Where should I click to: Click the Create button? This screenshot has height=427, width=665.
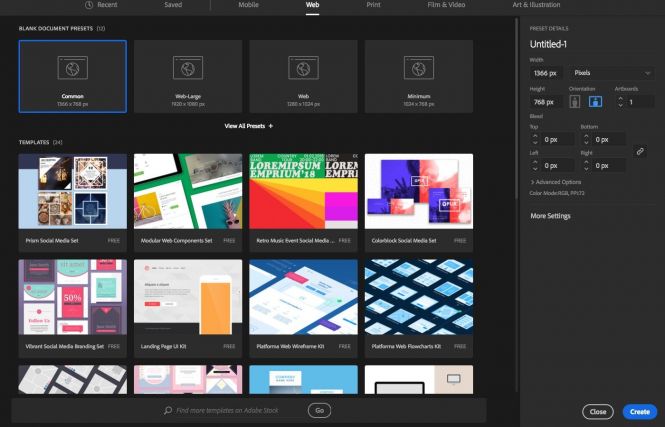(x=640, y=411)
